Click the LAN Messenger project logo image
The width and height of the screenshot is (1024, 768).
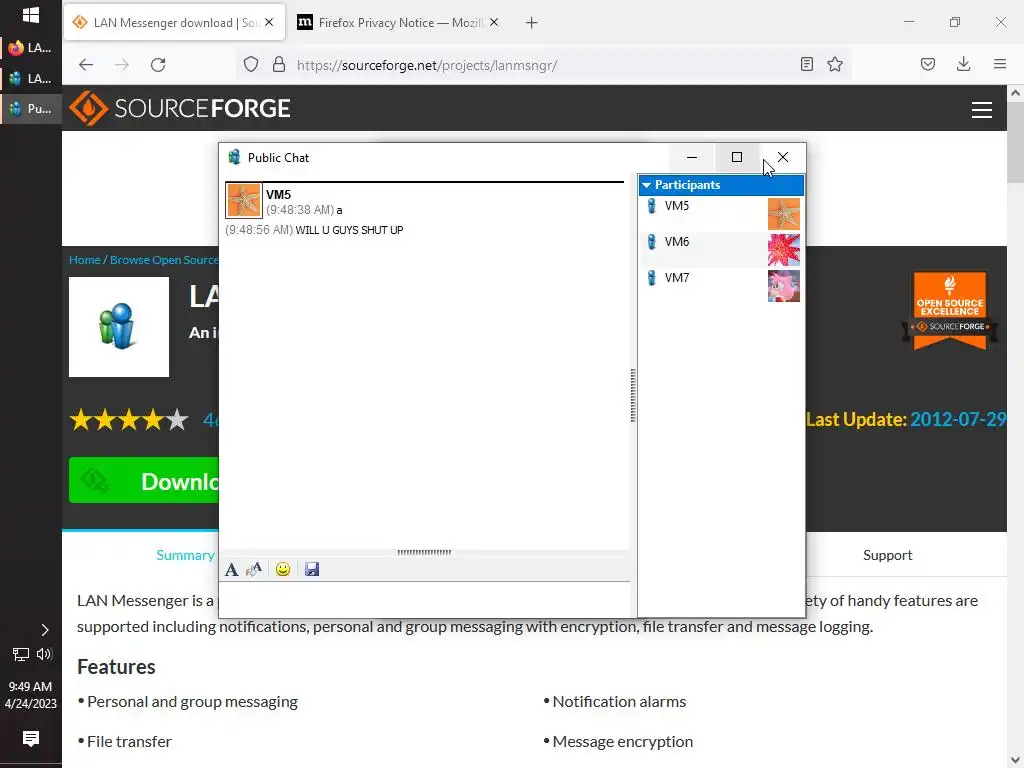(119, 327)
